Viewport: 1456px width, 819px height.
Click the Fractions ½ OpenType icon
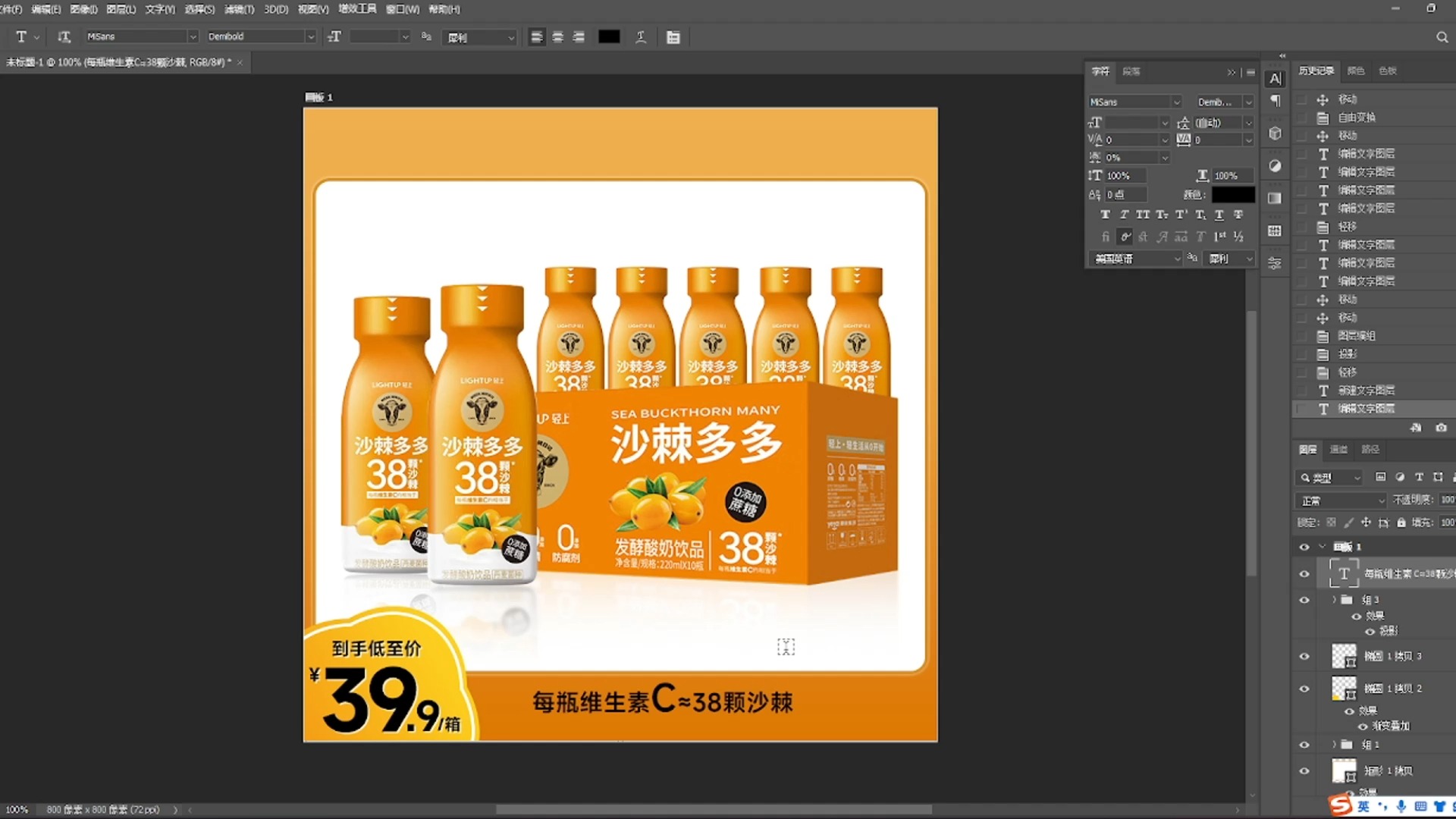pos(1238,237)
